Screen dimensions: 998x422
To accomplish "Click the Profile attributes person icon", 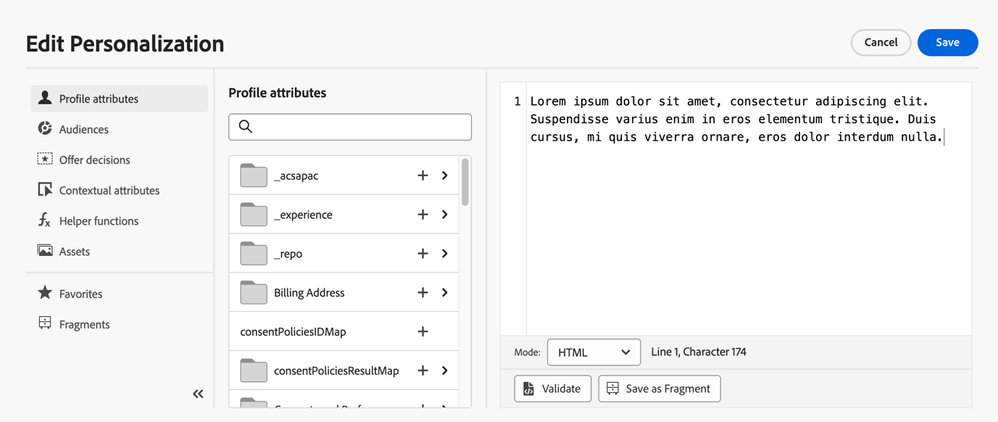I will (44, 98).
